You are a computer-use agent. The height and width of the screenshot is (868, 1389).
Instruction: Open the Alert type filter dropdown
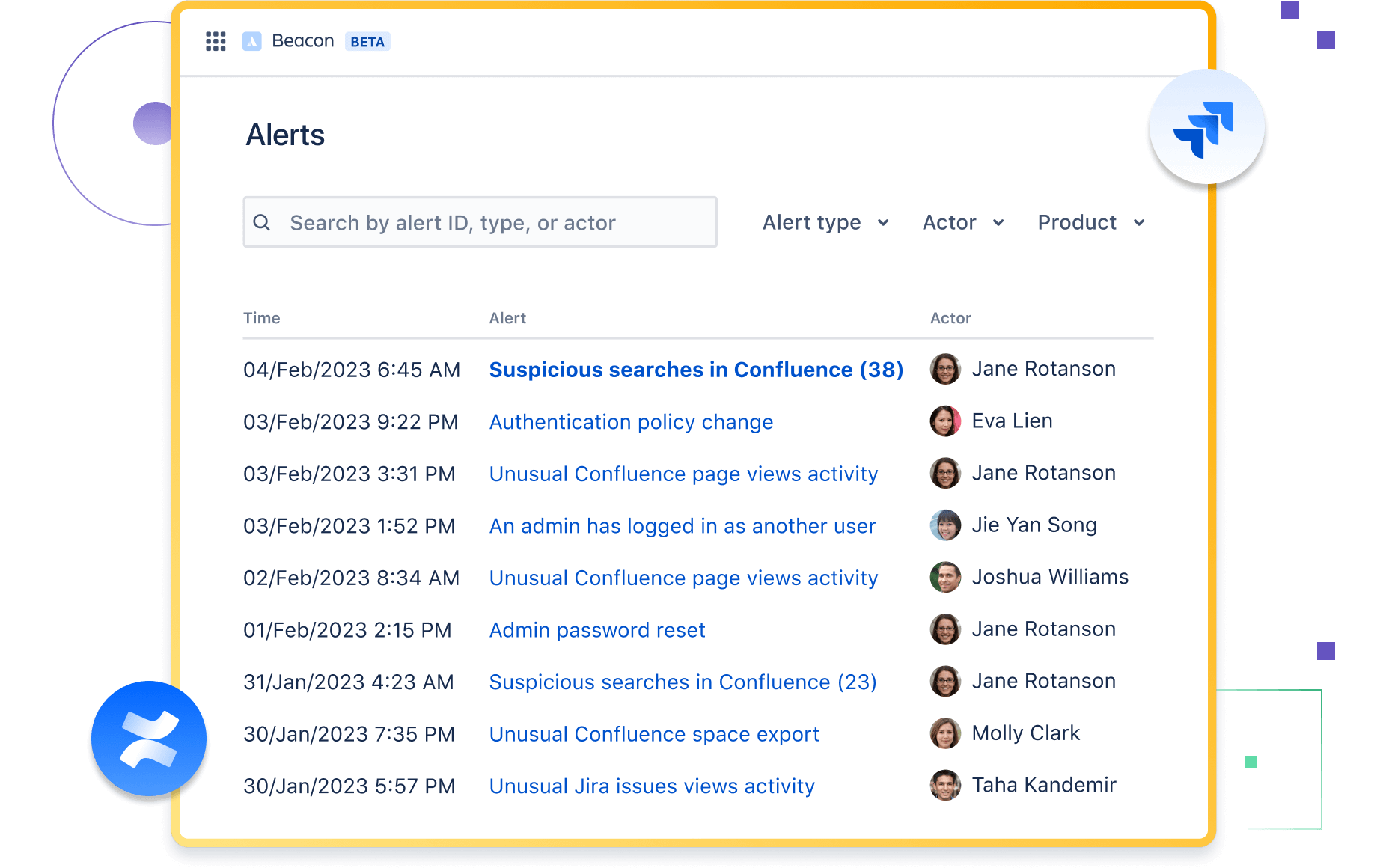825,222
